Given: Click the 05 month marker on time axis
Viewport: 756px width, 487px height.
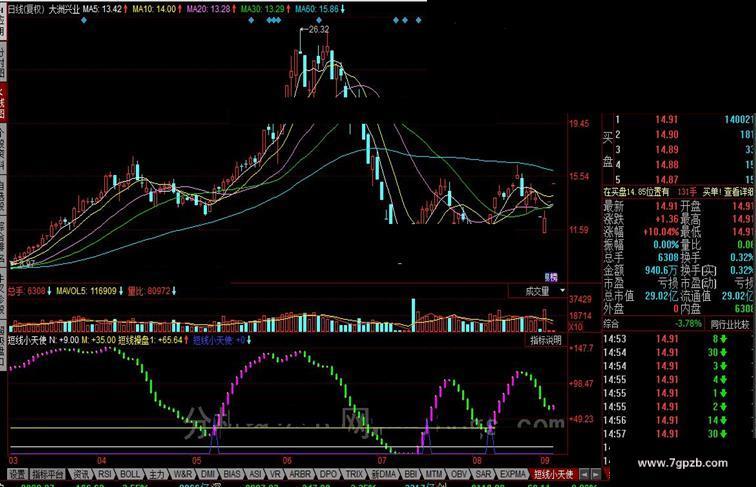Looking at the screenshot, I should (x=197, y=460).
